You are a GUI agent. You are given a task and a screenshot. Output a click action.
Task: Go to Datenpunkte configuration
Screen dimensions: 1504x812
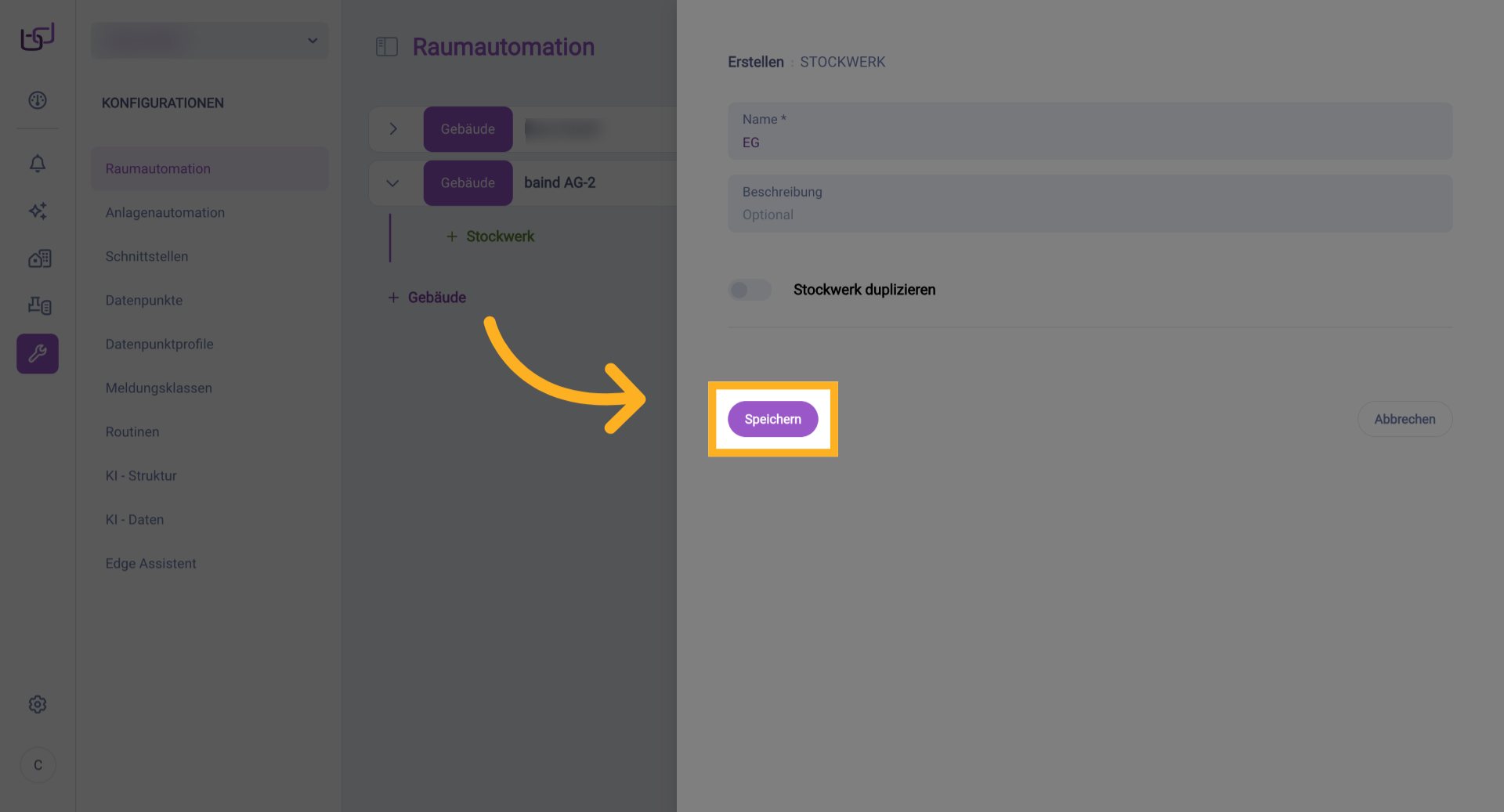coord(144,300)
